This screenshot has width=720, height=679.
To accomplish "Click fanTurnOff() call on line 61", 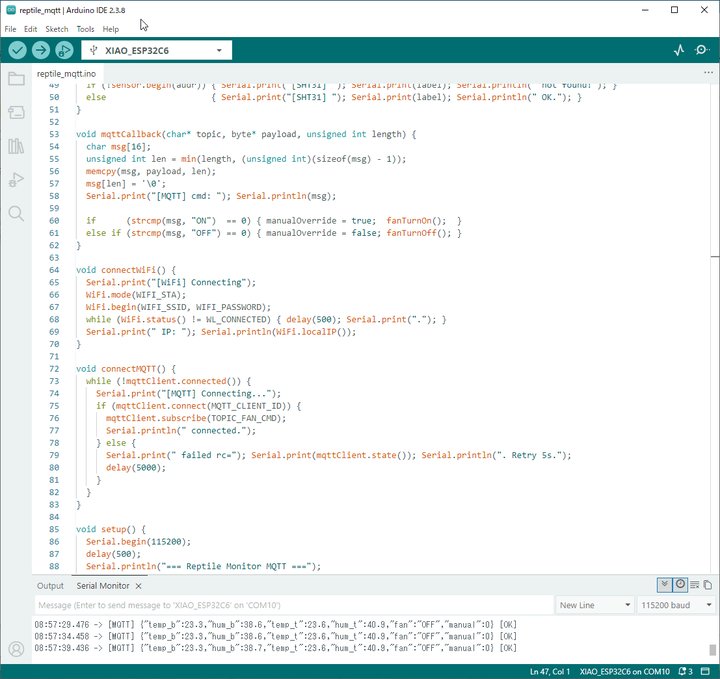I will point(419,233).
